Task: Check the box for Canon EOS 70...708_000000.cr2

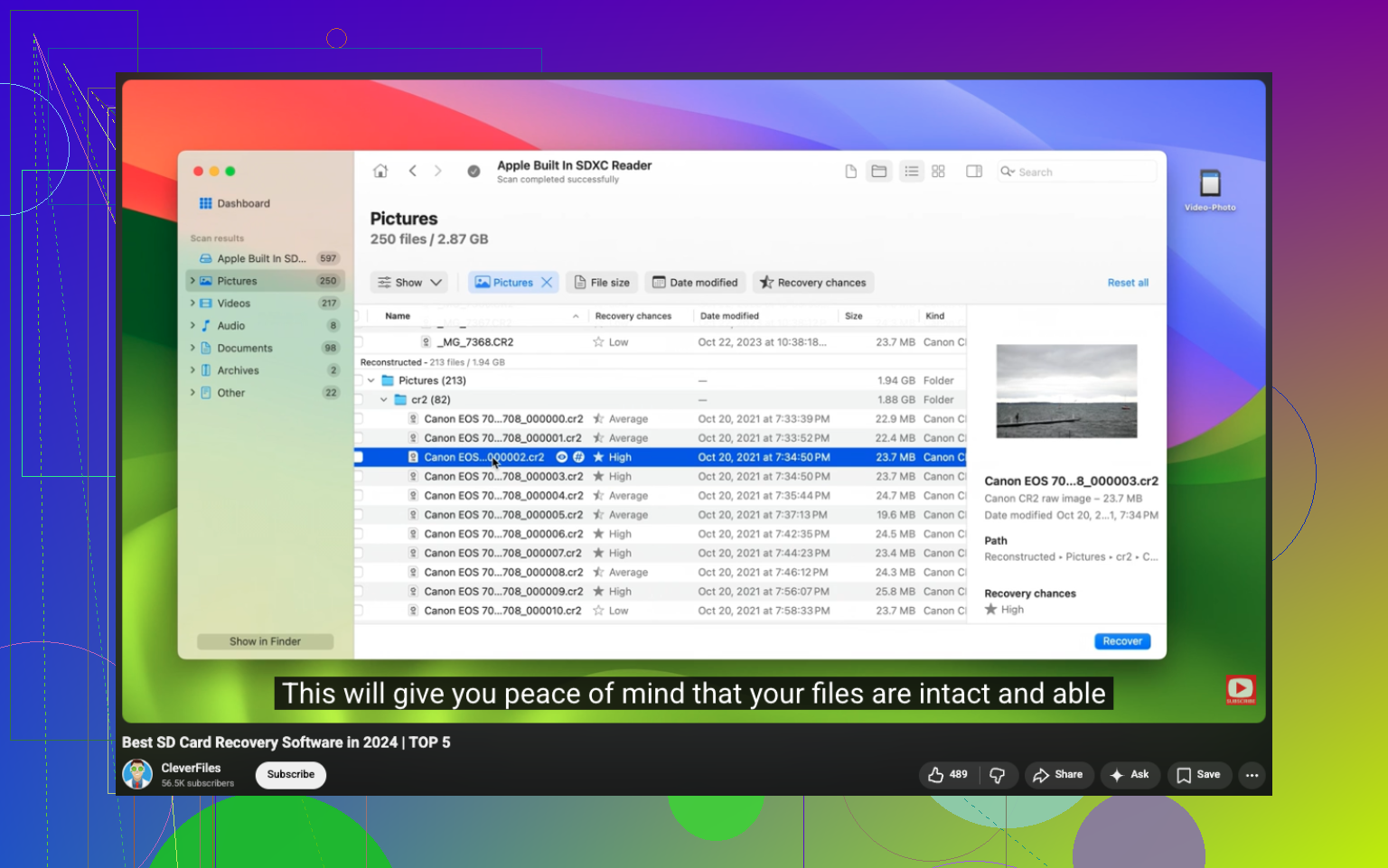Action: pyautogui.click(x=359, y=419)
